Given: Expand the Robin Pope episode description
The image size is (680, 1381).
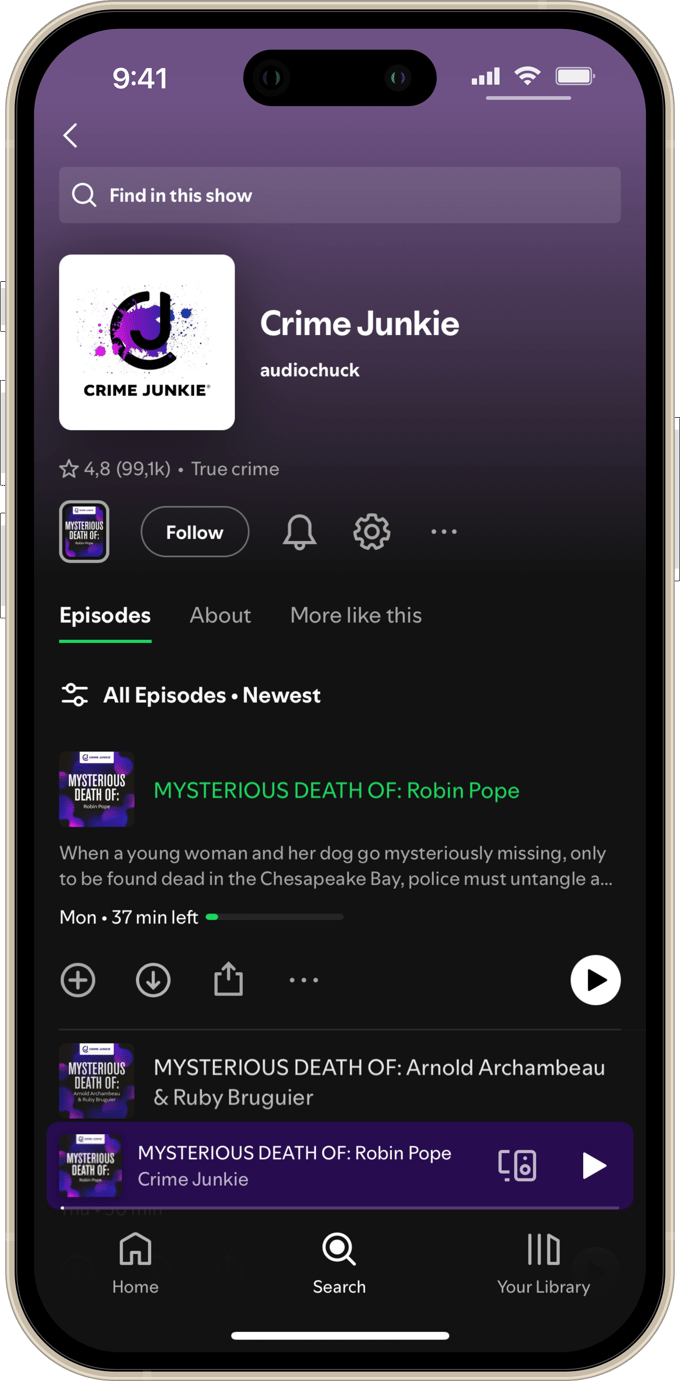Looking at the screenshot, I should 336,866.
